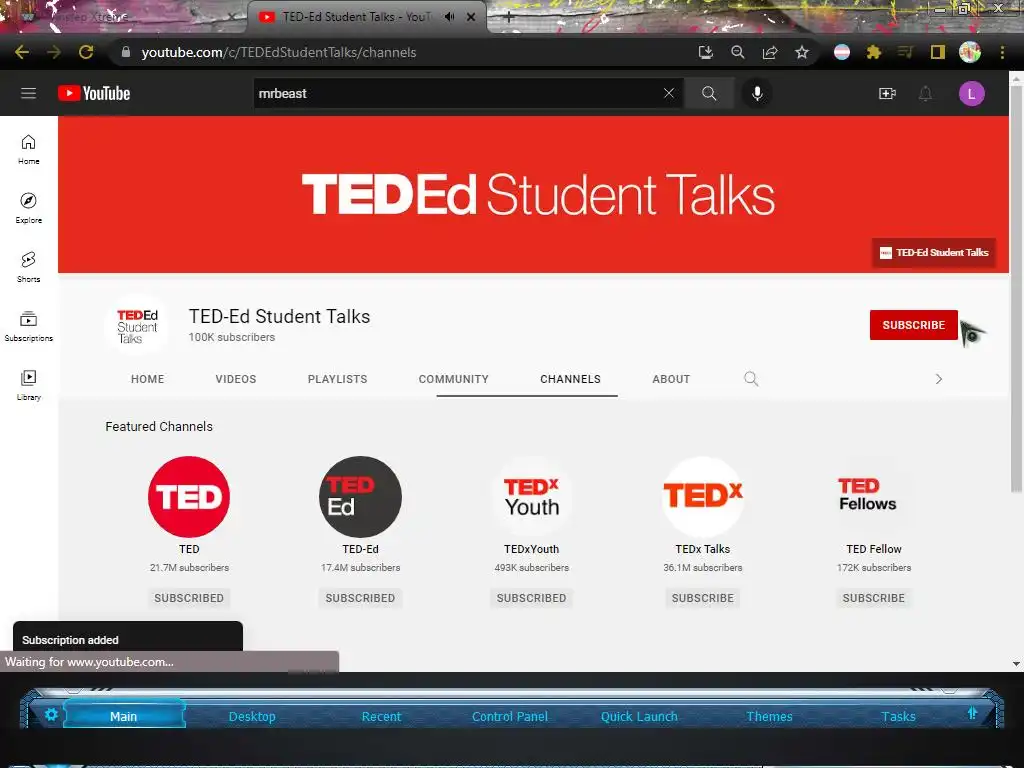This screenshot has height=768, width=1024.
Task: Clear the search text with the X icon
Action: [669, 93]
